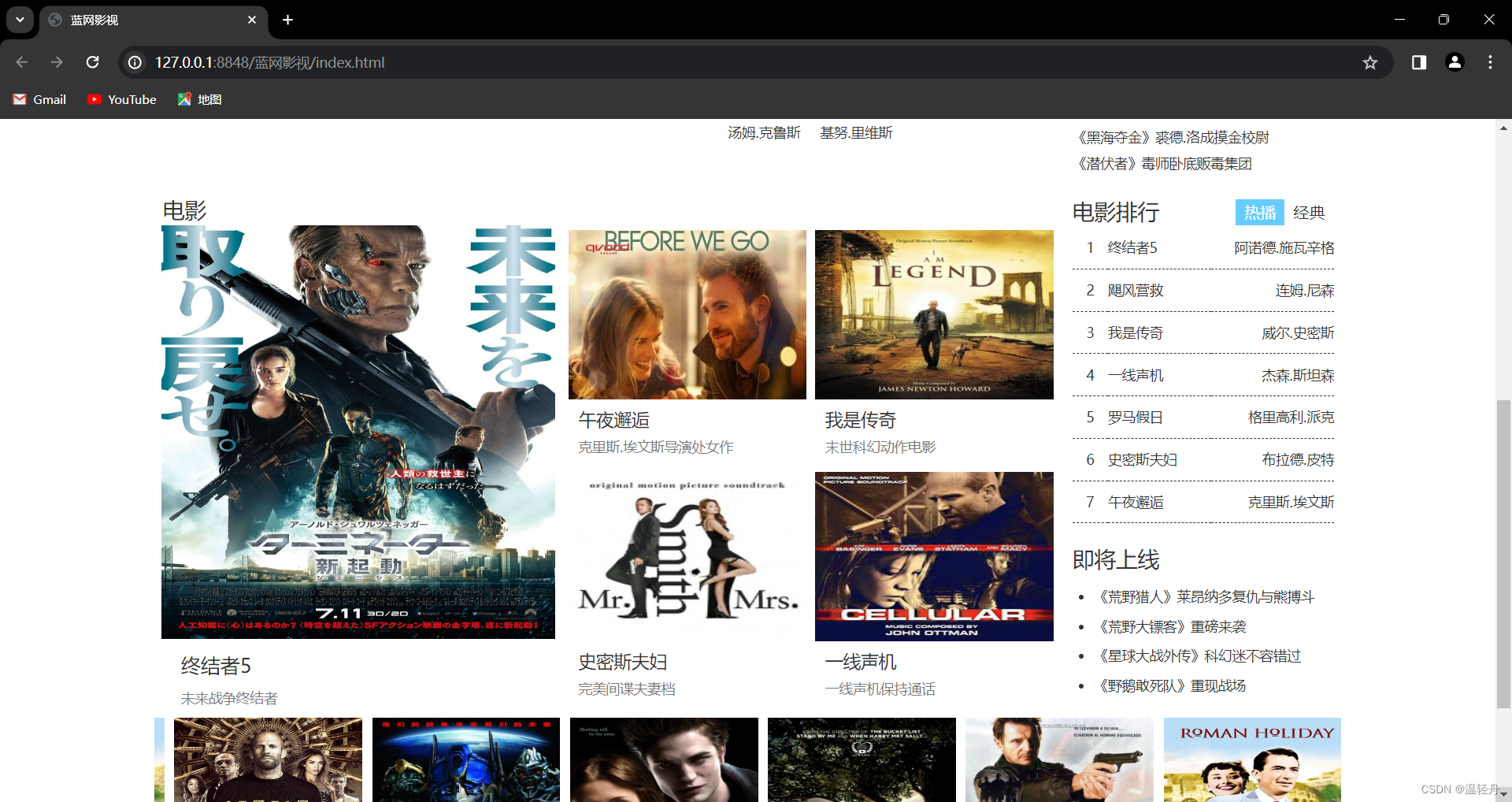
Task: Toggle the browser side panel icon
Action: pos(1419,62)
